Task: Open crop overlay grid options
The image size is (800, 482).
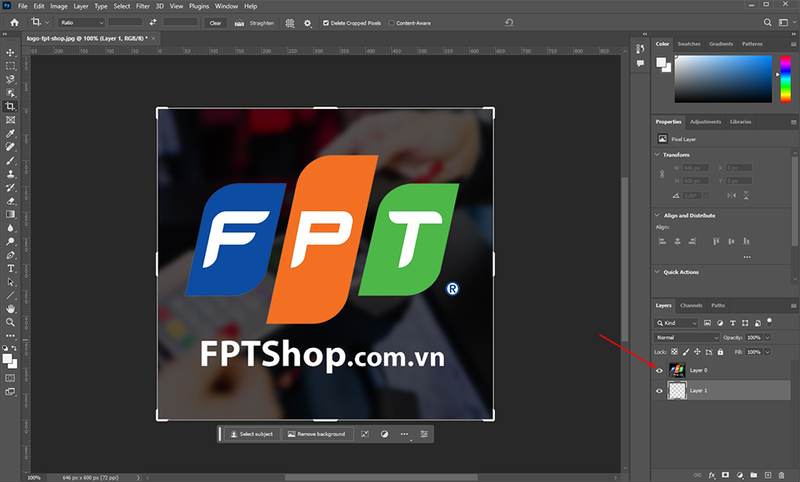Action: (x=290, y=23)
